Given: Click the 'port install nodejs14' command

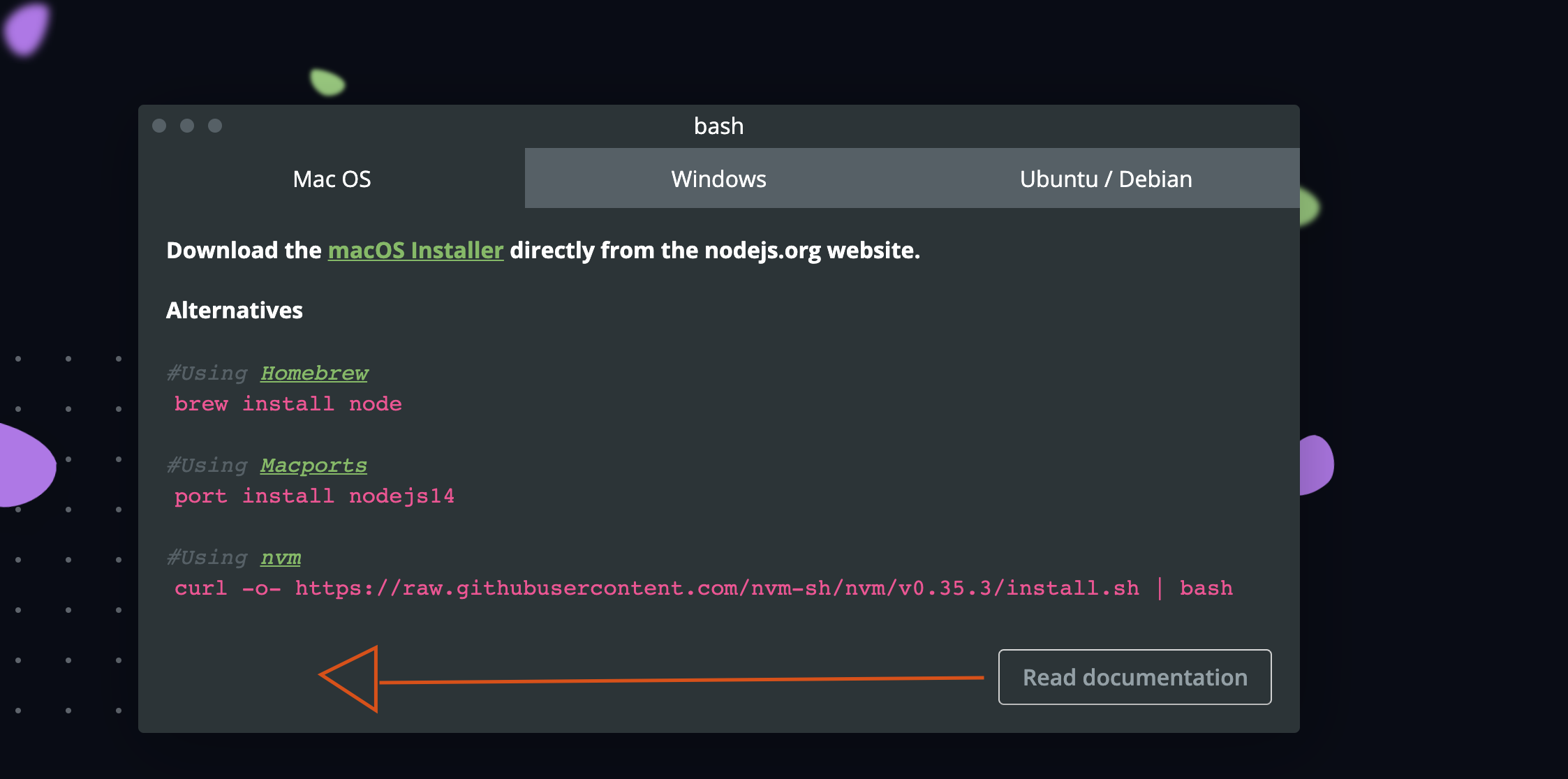Looking at the screenshot, I should (314, 496).
